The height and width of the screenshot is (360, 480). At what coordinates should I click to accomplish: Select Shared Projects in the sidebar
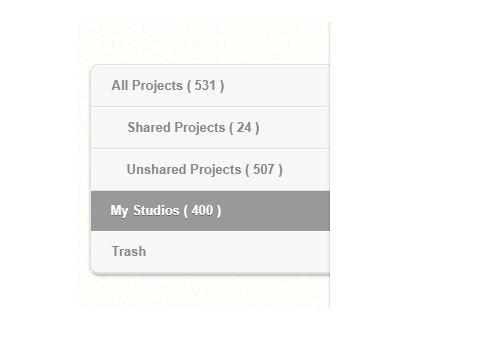pos(210,128)
